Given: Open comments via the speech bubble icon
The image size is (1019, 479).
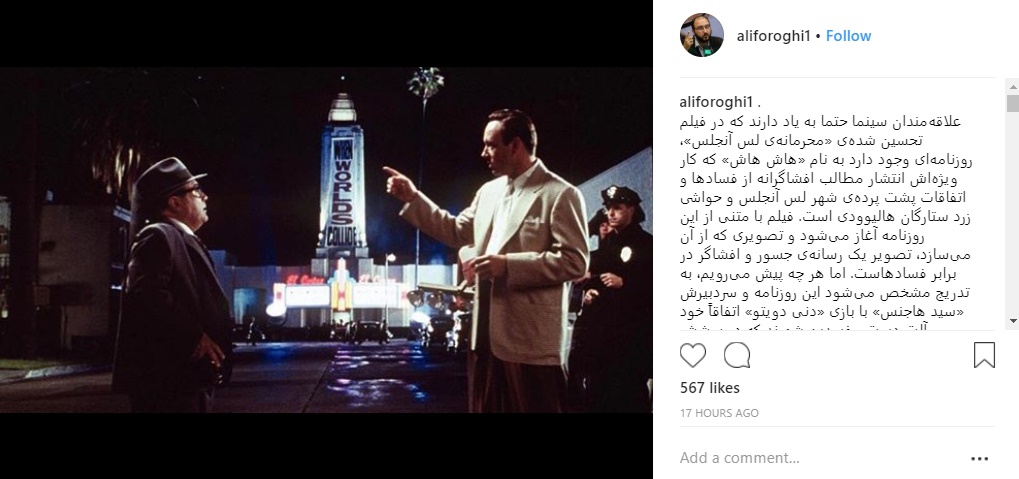Looking at the screenshot, I should click(737, 356).
